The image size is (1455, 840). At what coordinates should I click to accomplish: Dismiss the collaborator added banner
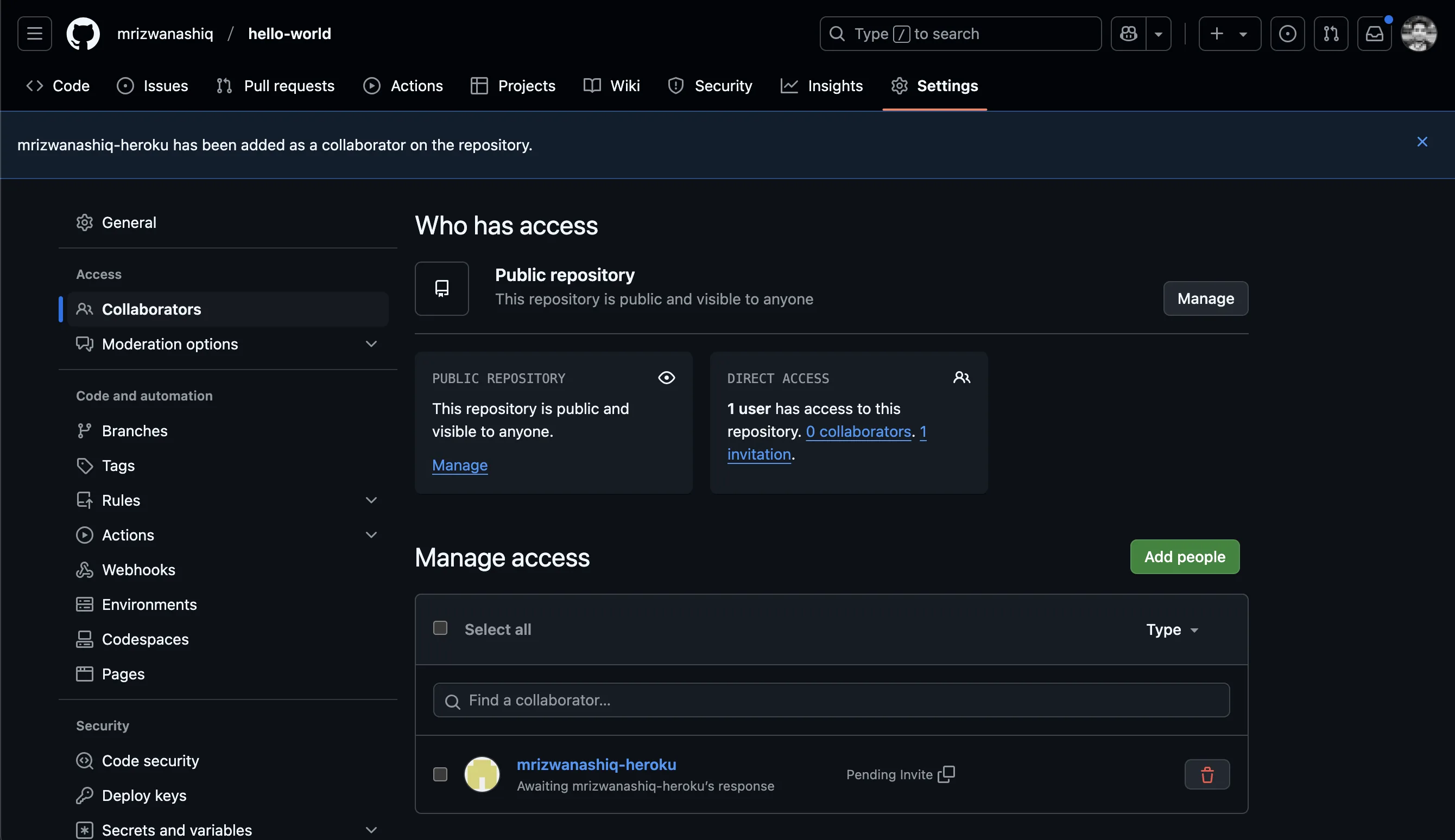[x=1422, y=142]
